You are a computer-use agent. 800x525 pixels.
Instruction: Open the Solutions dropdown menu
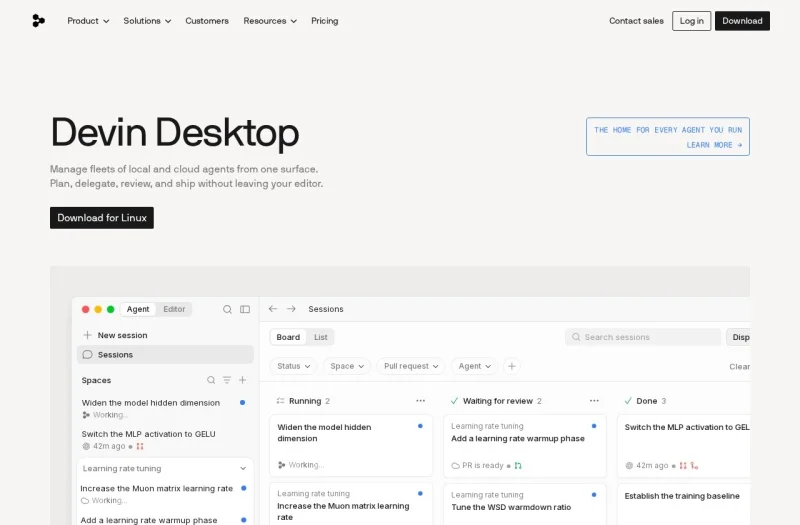coord(147,21)
